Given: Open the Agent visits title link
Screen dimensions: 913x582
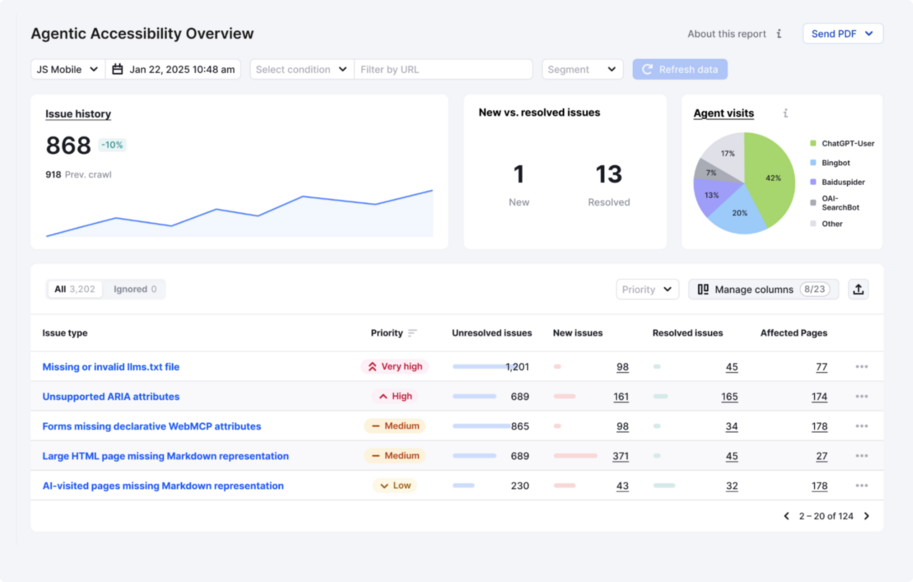Looking at the screenshot, I should point(724,113).
